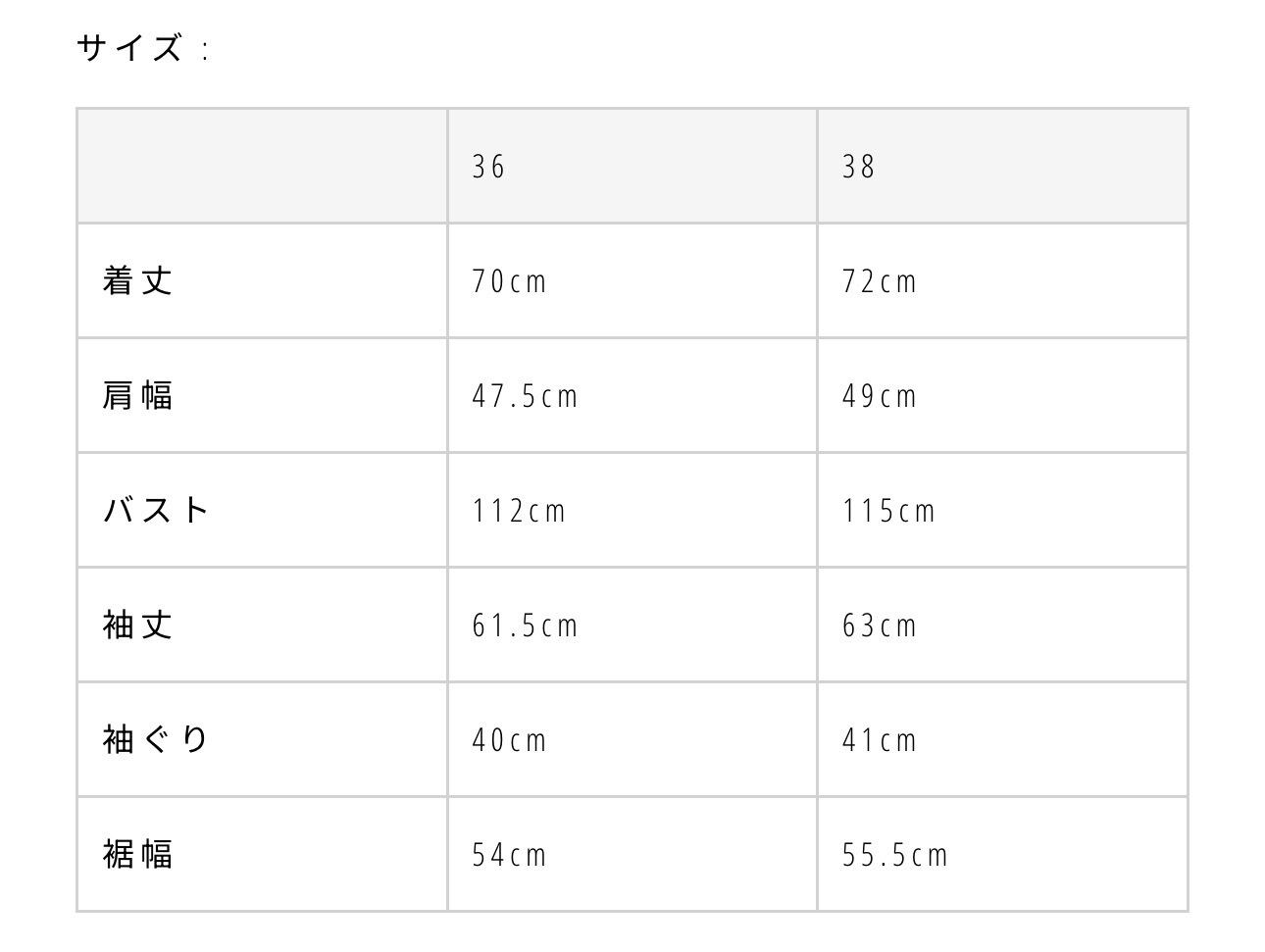Click the 着丈 row label
This screenshot has height=952, width=1265.
tap(138, 281)
